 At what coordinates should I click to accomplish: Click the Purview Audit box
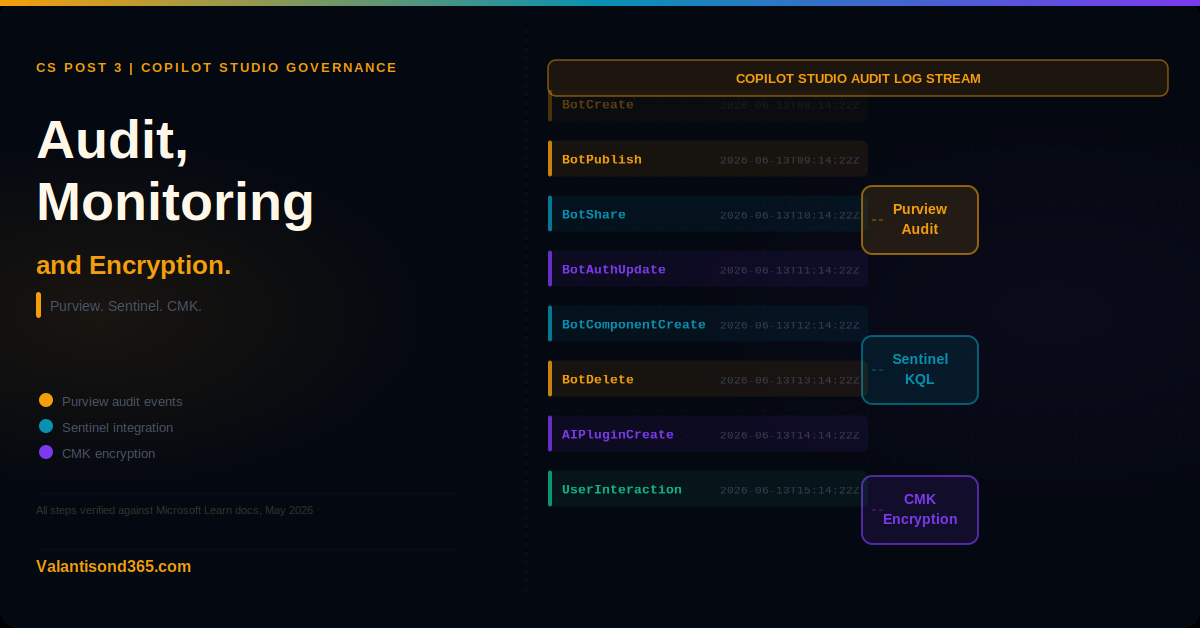coord(920,220)
